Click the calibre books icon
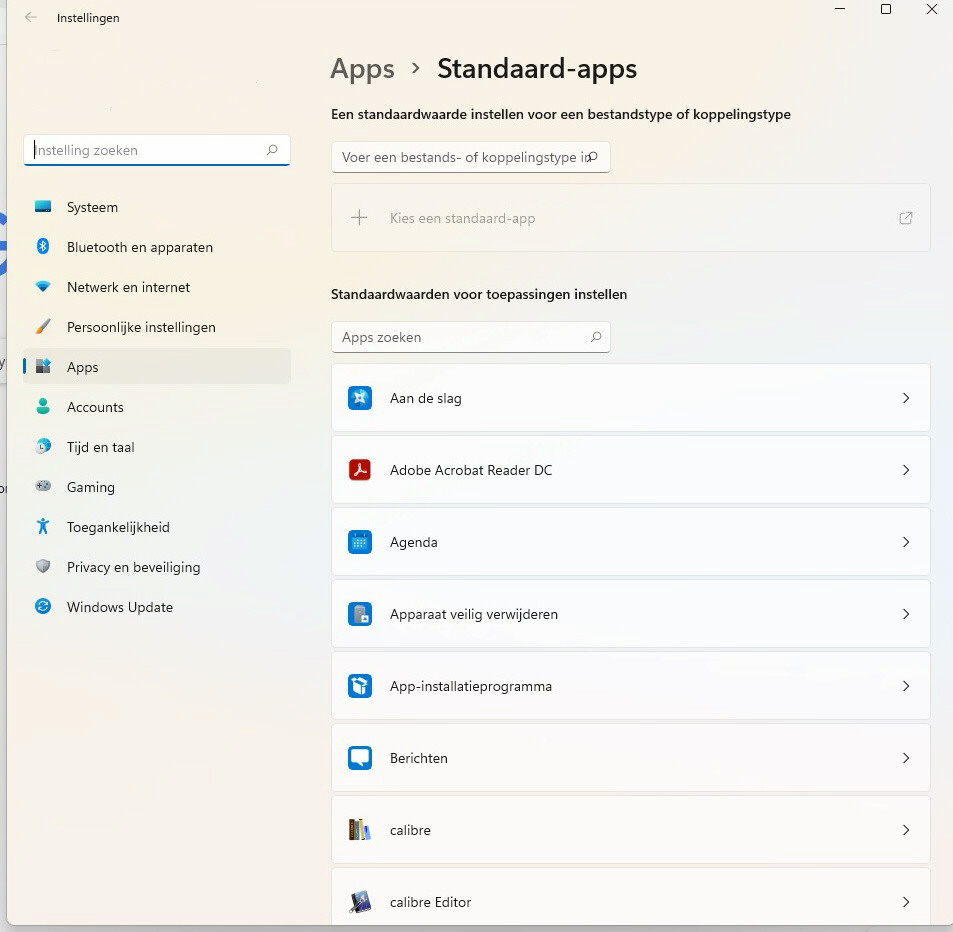The height and width of the screenshot is (932, 953). [360, 830]
